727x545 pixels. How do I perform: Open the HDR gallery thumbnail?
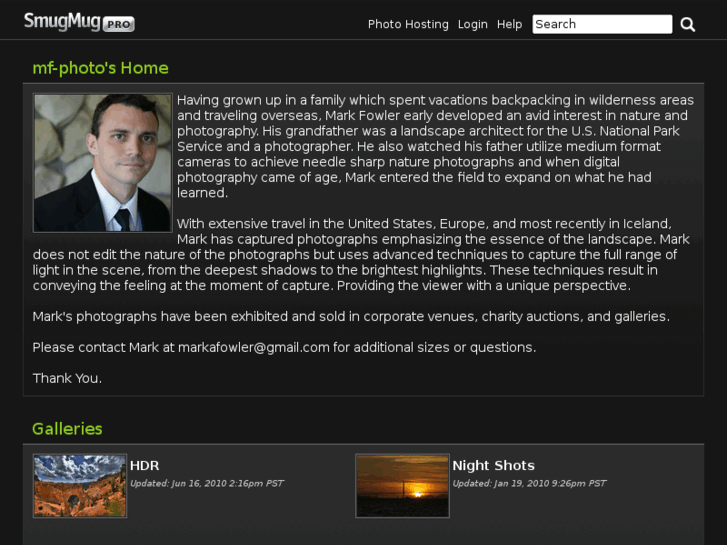click(80, 486)
